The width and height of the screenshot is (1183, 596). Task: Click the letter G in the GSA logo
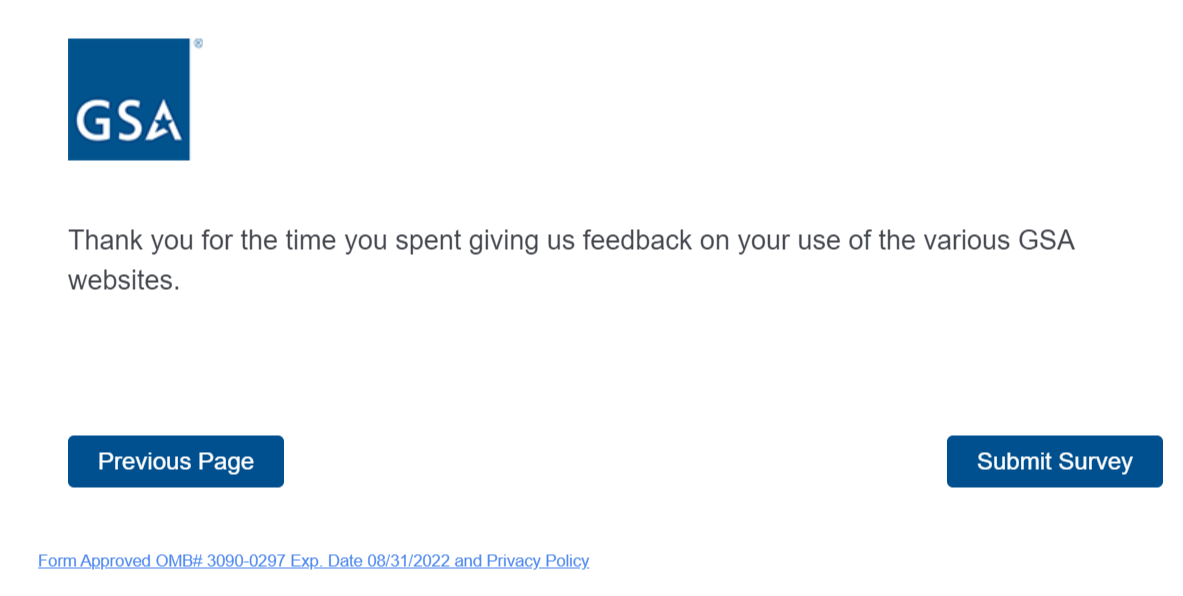[x=92, y=120]
